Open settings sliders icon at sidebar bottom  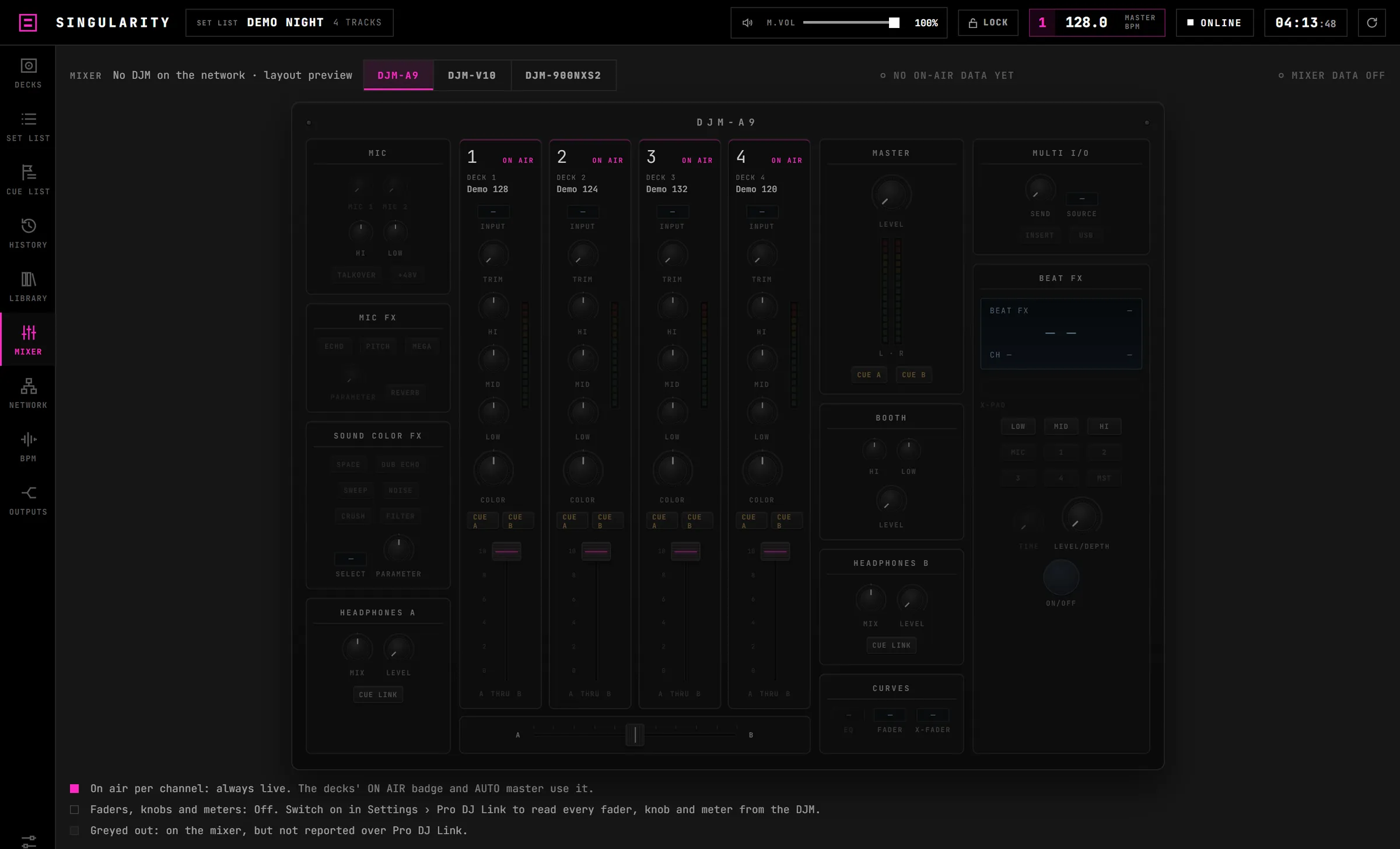(x=28, y=841)
